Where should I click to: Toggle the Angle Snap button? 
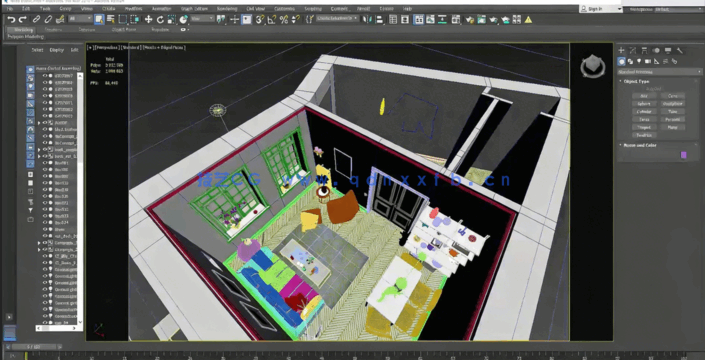pyautogui.click(x=272, y=19)
